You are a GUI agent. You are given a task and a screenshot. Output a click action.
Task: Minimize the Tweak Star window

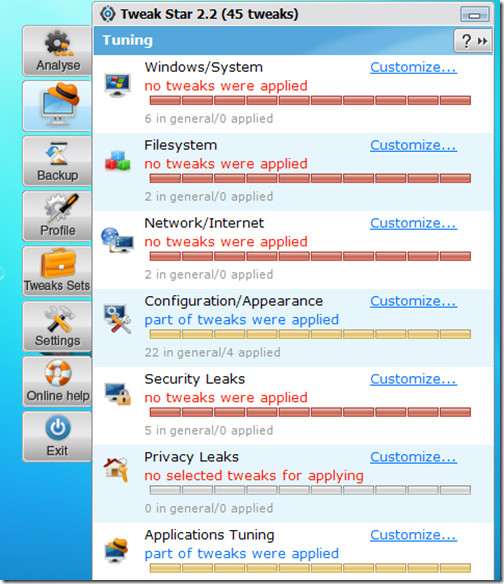[475, 15]
